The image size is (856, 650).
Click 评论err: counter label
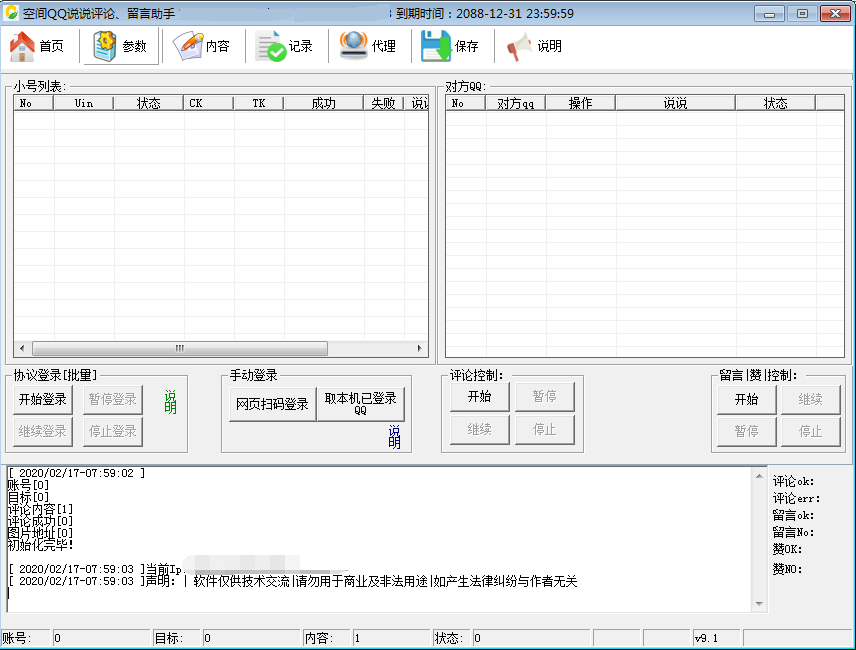(x=796, y=498)
